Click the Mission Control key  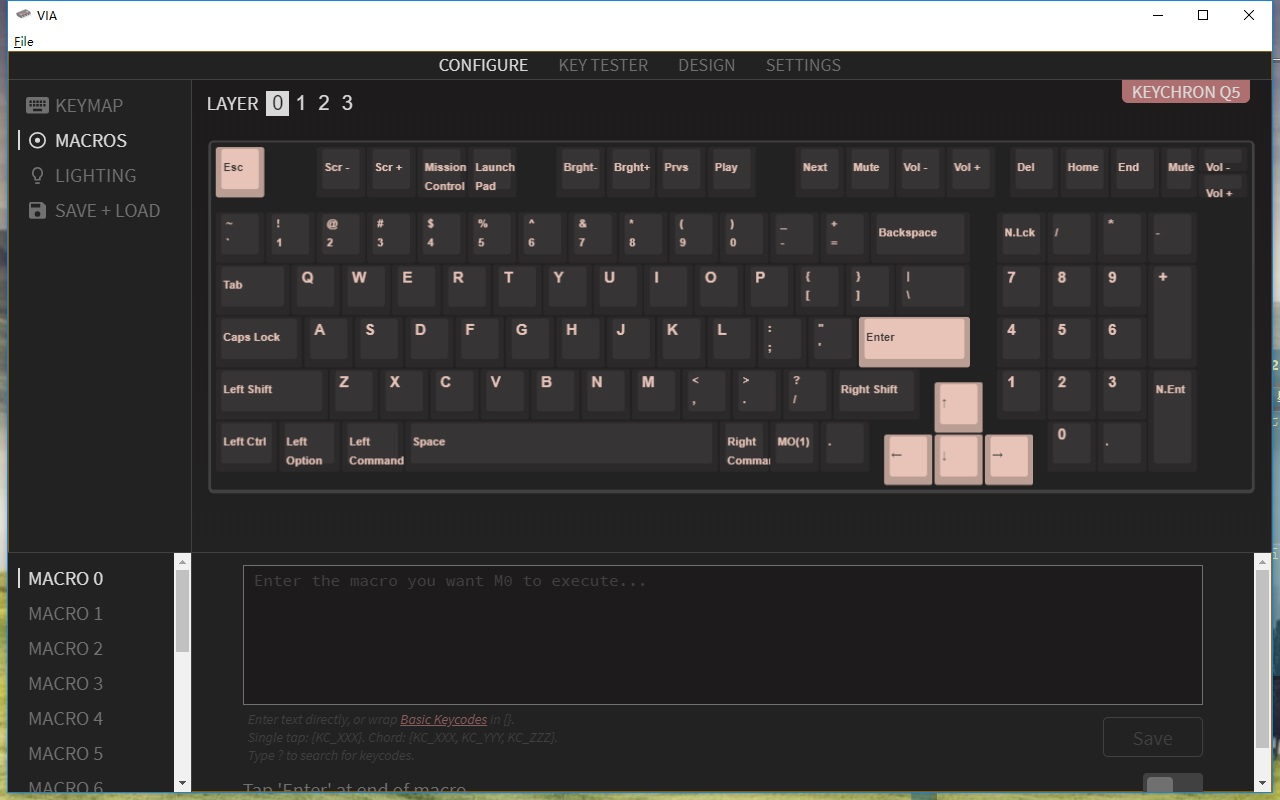(444, 172)
